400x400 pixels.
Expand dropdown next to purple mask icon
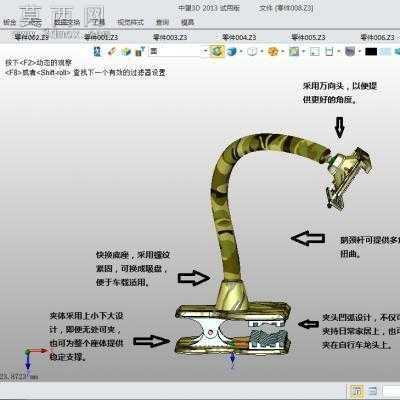point(359,52)
